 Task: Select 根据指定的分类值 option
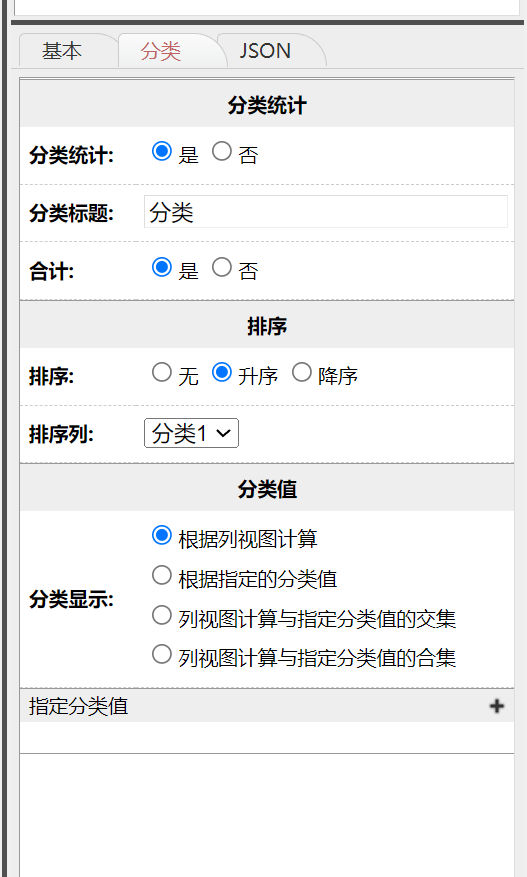[162, 575]
